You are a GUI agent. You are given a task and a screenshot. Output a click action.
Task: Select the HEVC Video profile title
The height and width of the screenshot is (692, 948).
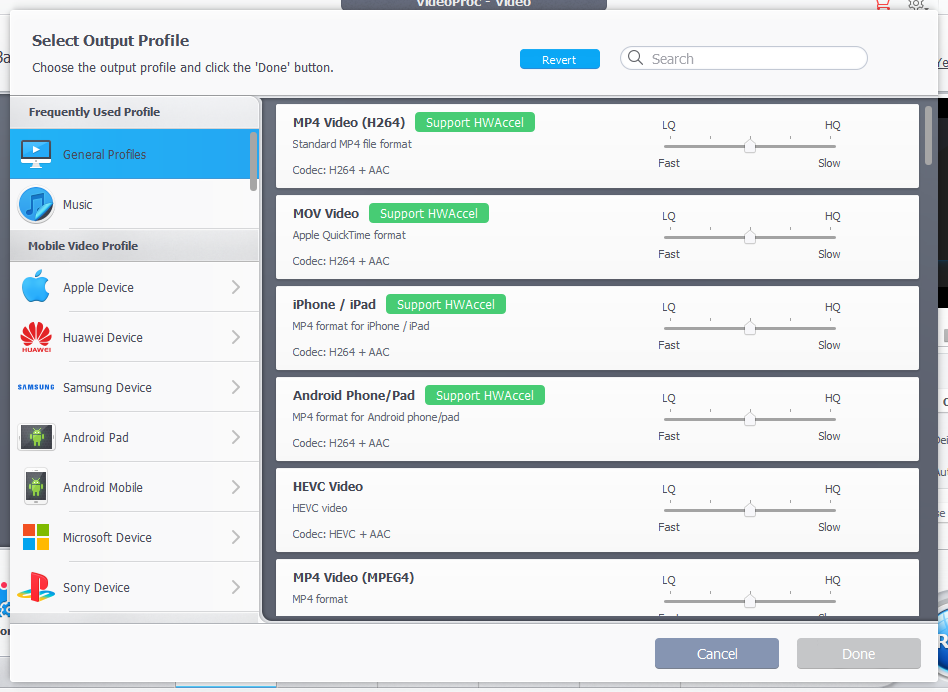point(328,487)
